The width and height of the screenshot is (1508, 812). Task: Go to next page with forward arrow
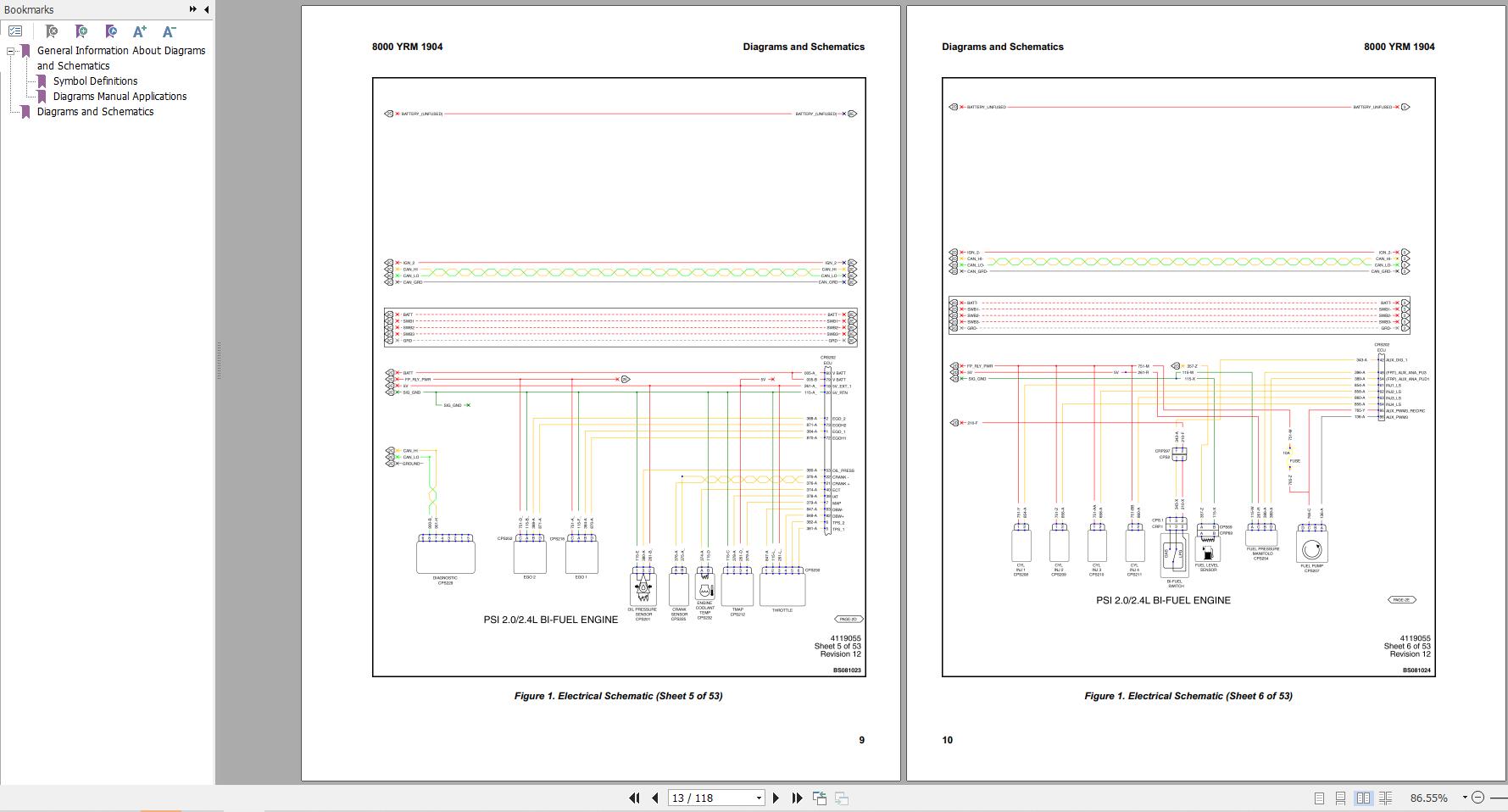coord(776,798)
